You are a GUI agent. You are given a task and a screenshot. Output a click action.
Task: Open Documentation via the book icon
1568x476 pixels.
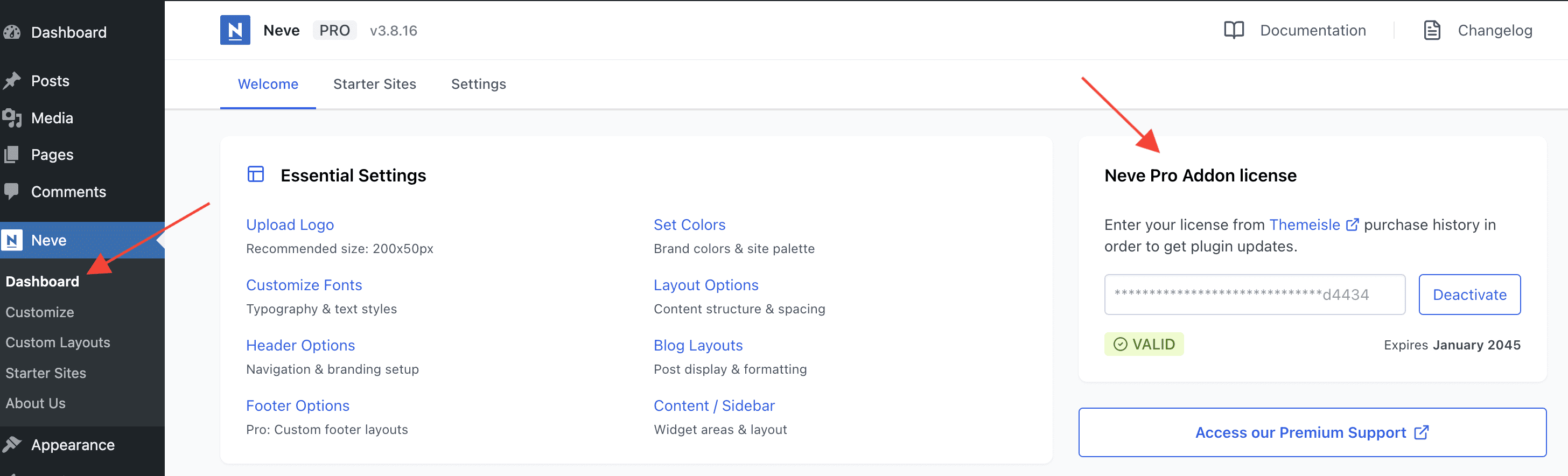point(1233,31)
